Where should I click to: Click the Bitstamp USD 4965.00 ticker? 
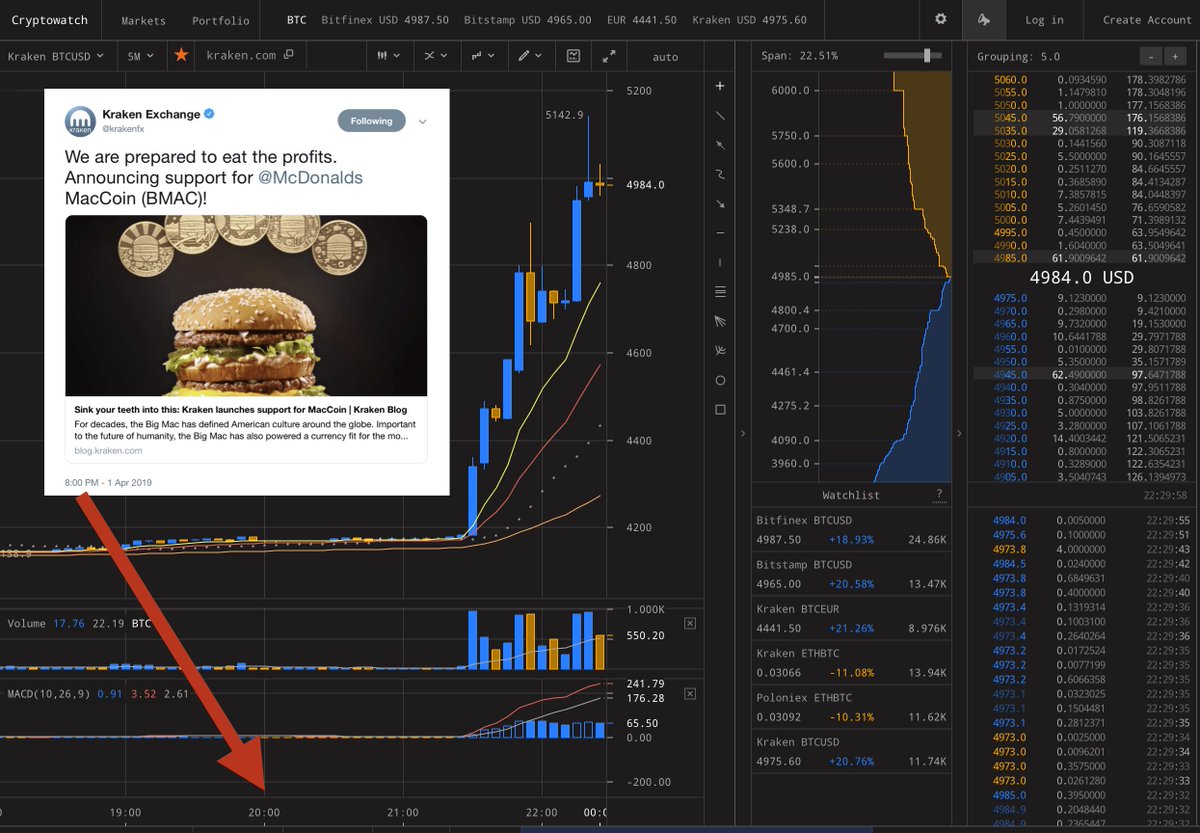coord(528,20)
